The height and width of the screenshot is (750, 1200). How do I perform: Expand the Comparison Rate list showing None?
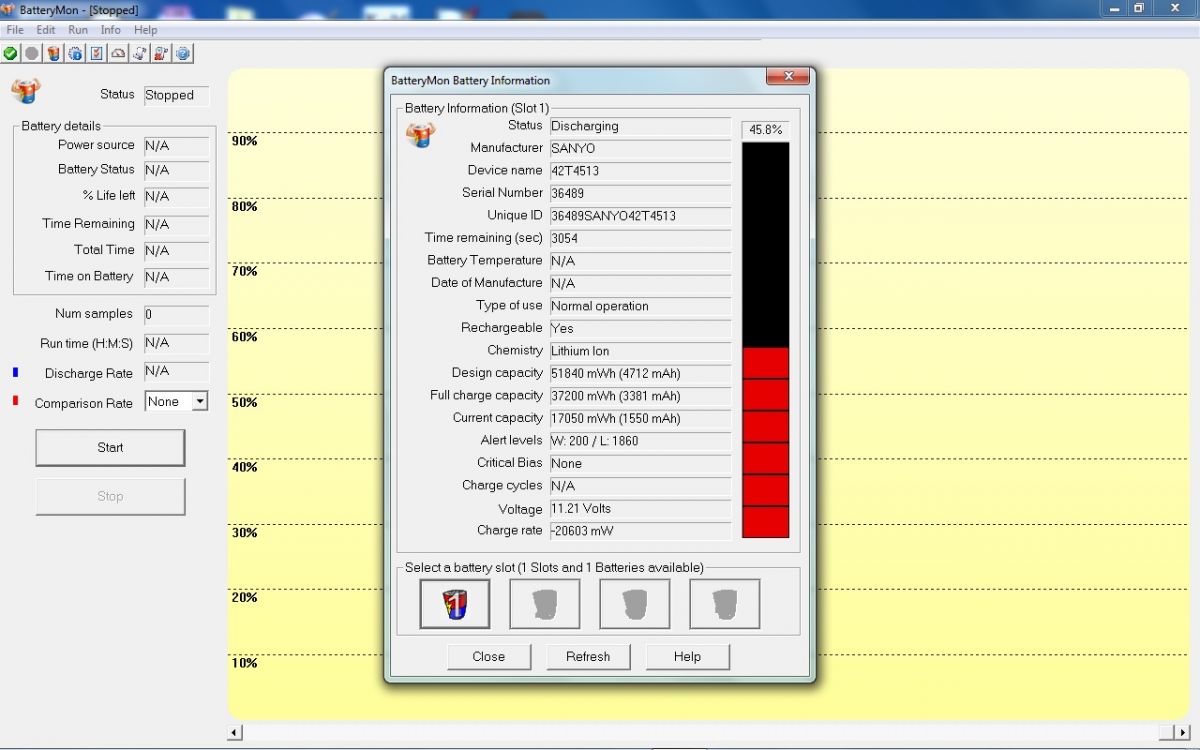197,402
